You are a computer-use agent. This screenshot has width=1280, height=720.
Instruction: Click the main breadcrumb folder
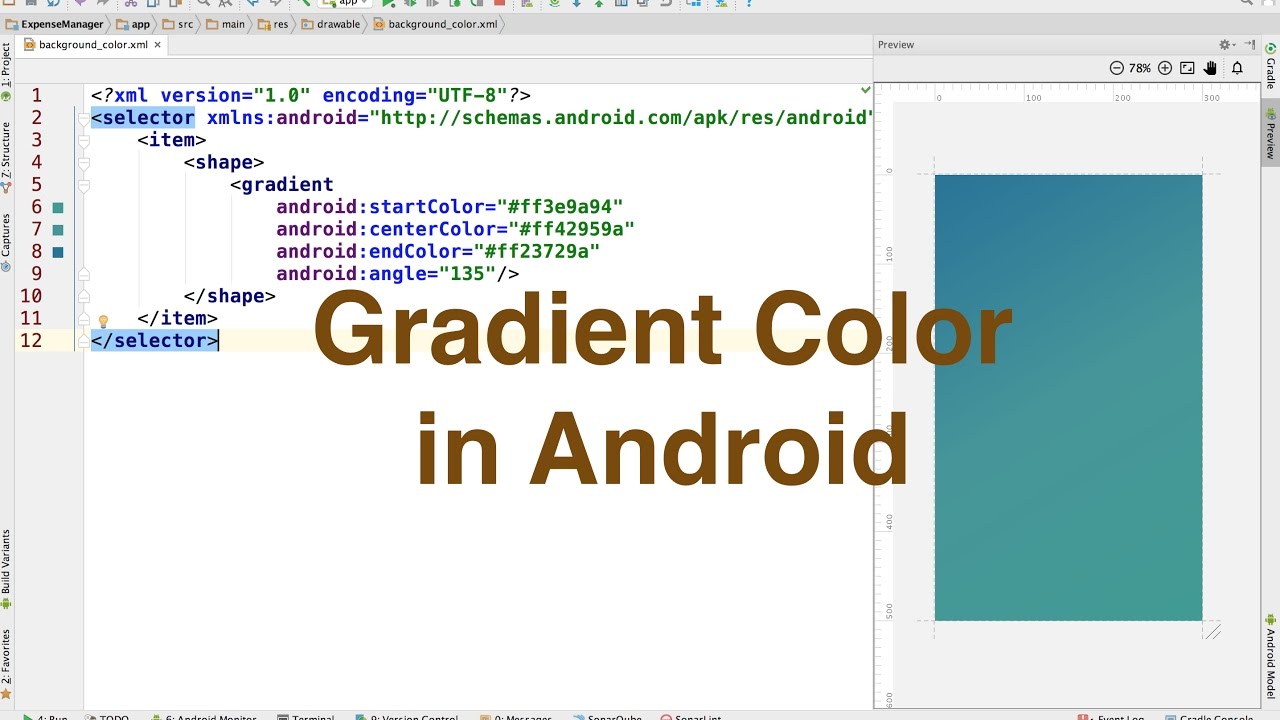pos(225,24)
